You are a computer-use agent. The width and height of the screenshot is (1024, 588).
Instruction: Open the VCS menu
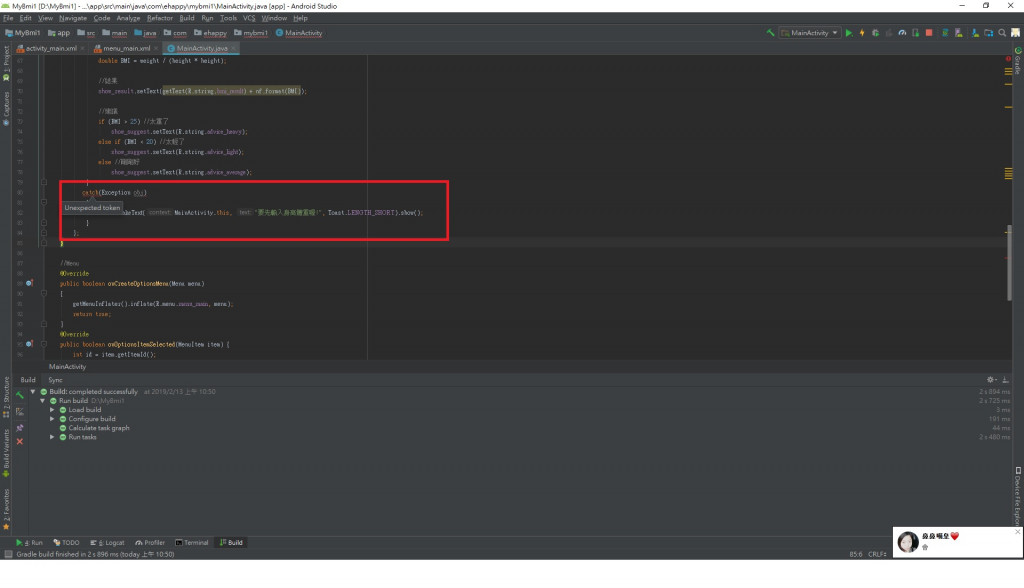249,18
